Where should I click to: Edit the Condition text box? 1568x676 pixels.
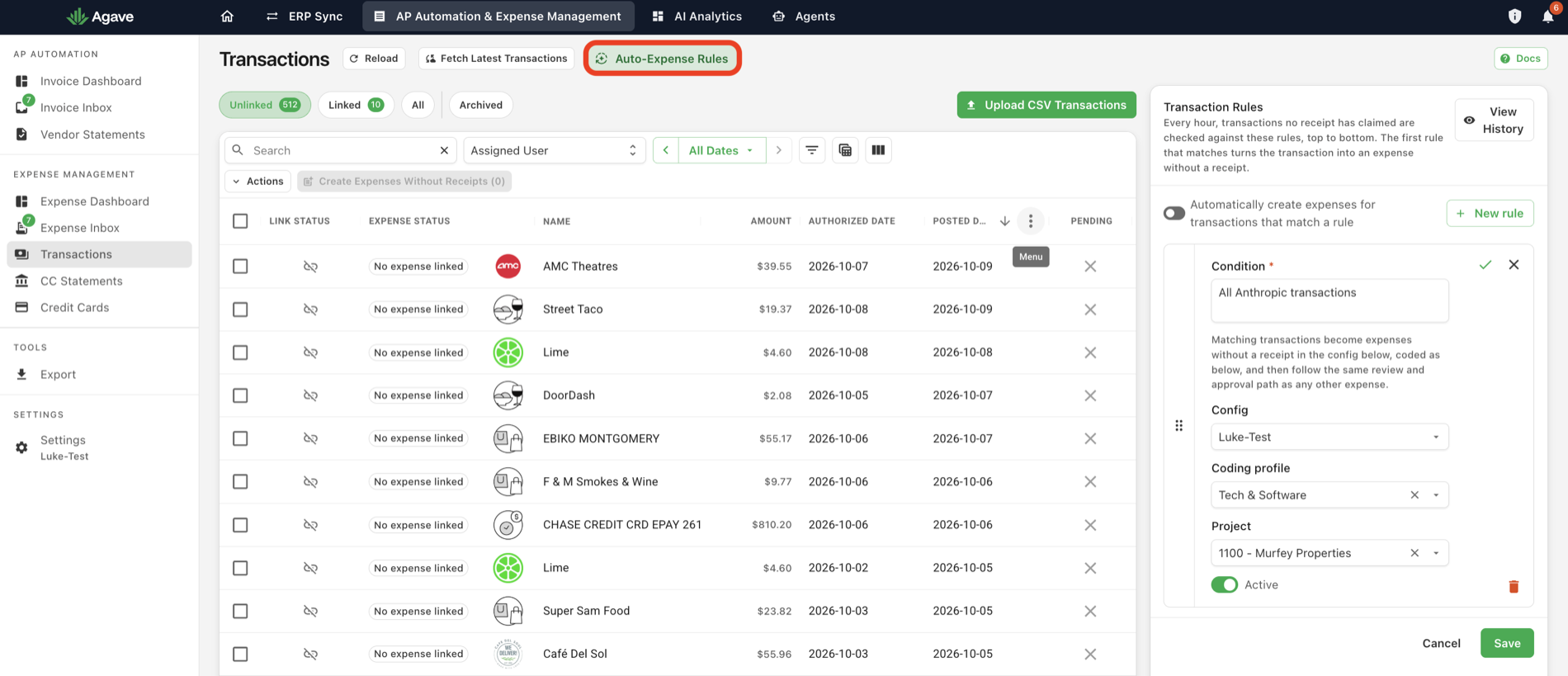point(1329,300)
